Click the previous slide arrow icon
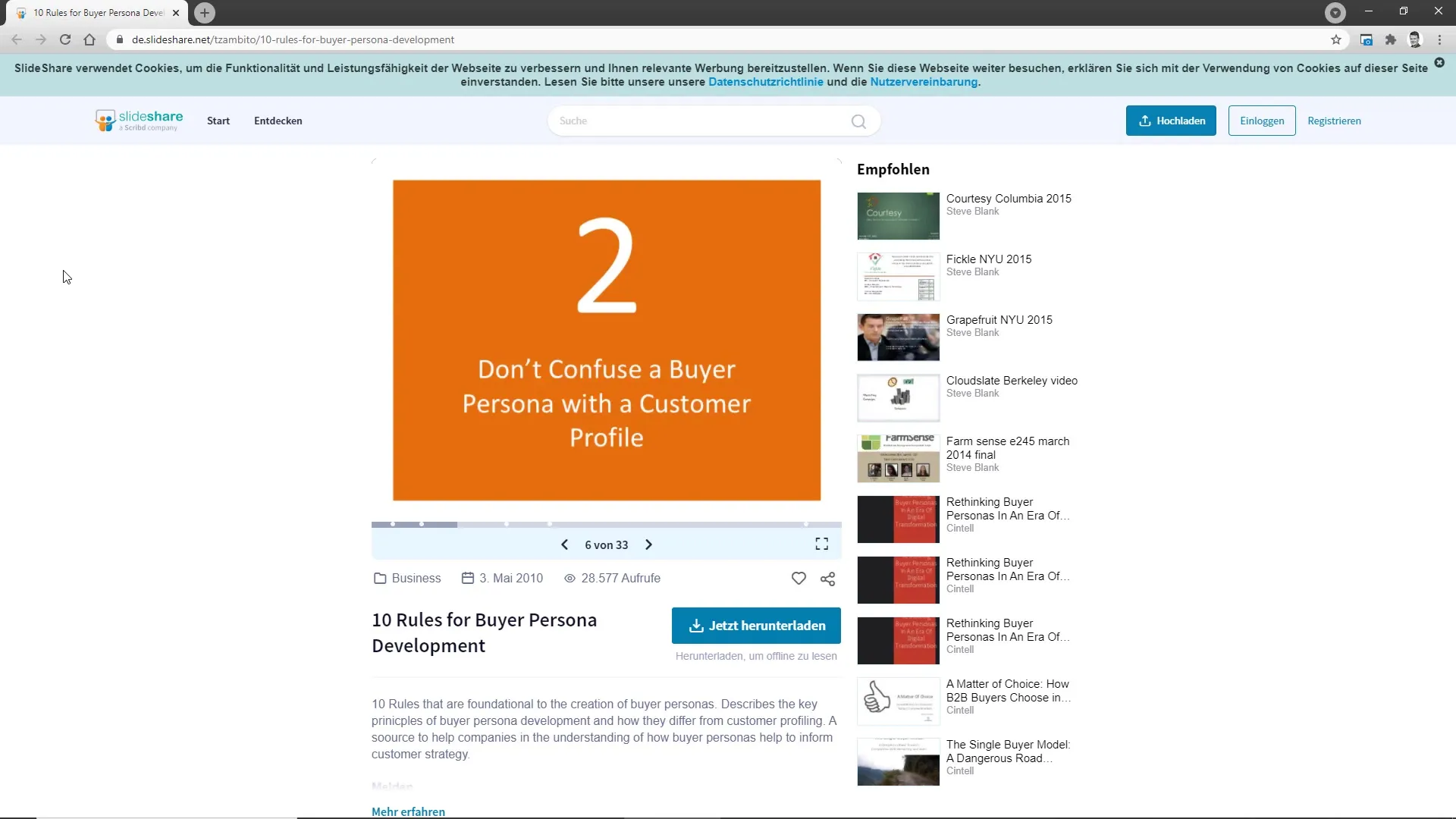This screenshot has width=1456, height=819. (565, 545)
